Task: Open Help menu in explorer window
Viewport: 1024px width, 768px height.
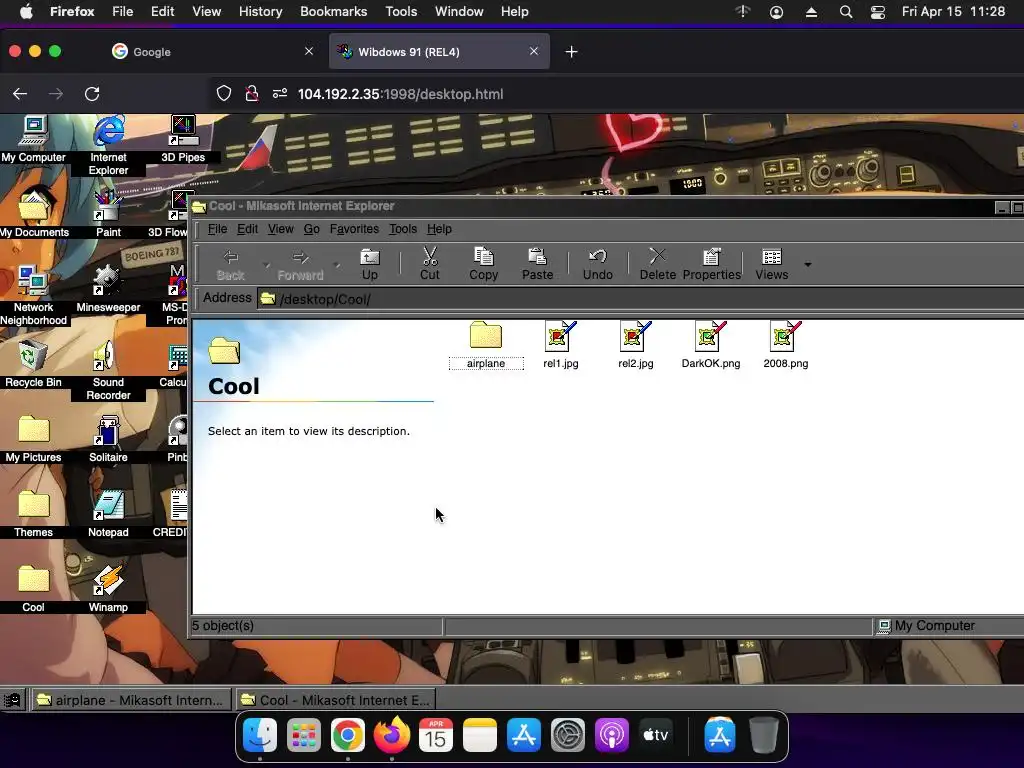Action: coord(440,229)
